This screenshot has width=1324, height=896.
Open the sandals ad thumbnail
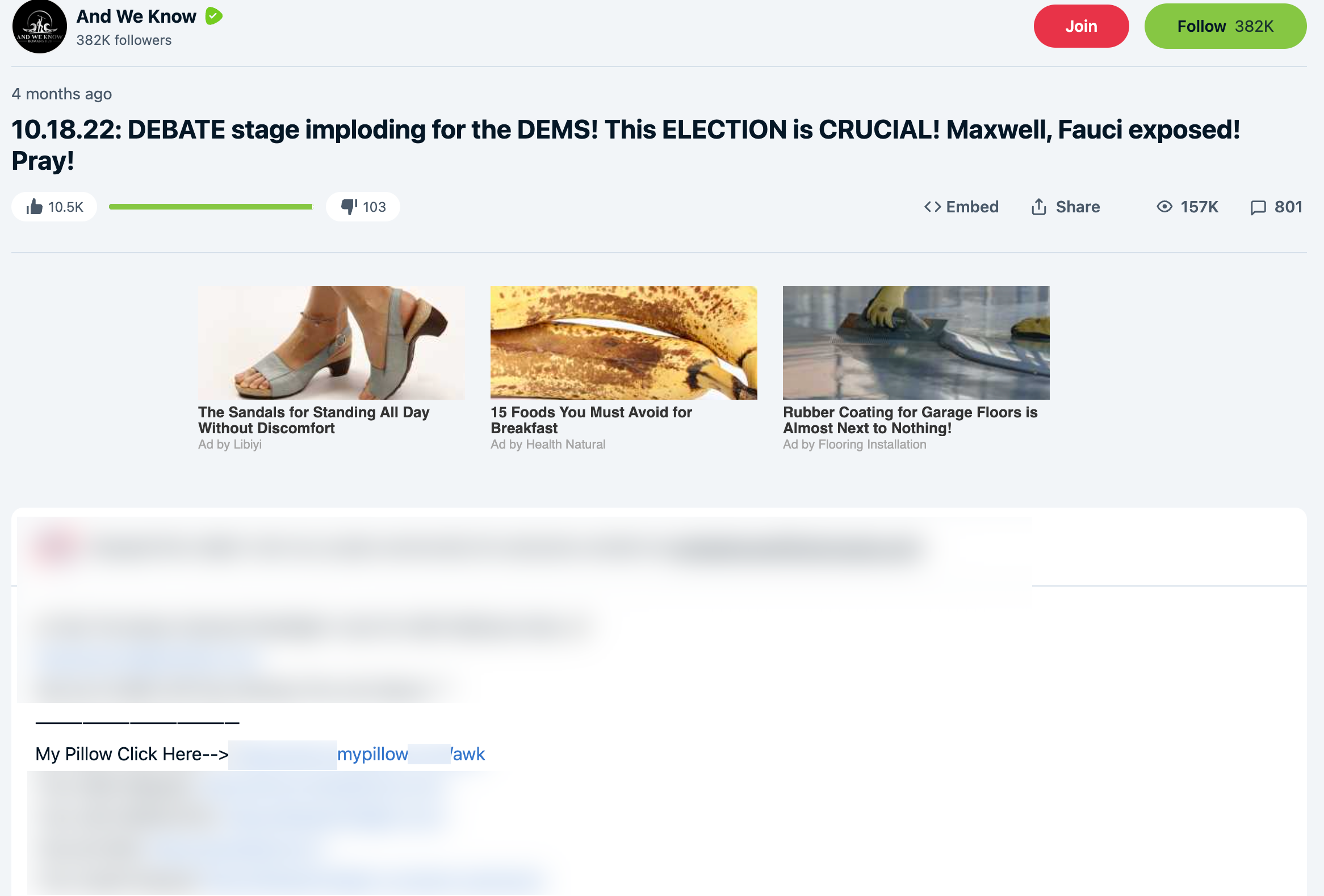point(331,342)
